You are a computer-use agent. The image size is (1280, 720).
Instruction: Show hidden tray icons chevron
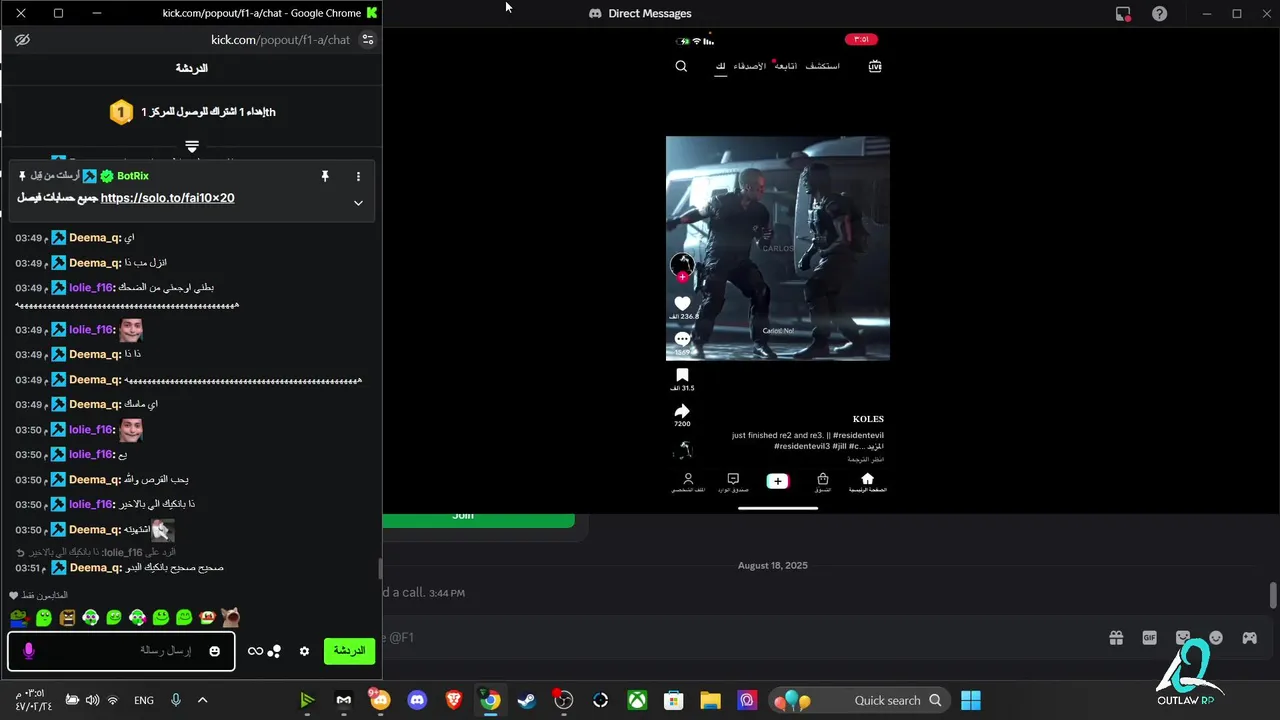(x=202, y=700)
